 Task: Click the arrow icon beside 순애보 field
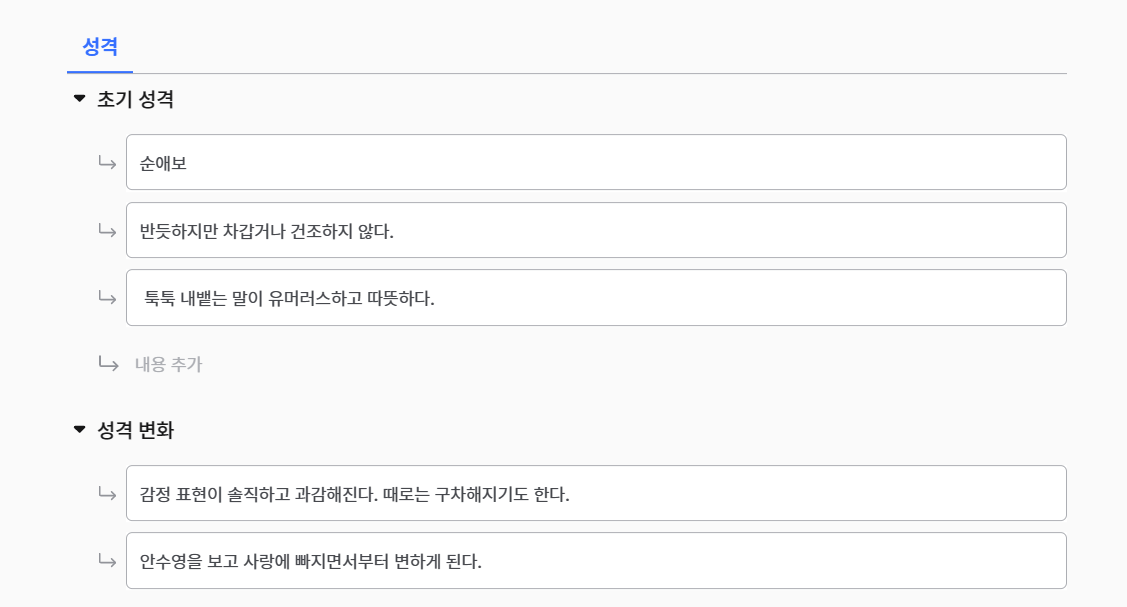coord(108,162)
